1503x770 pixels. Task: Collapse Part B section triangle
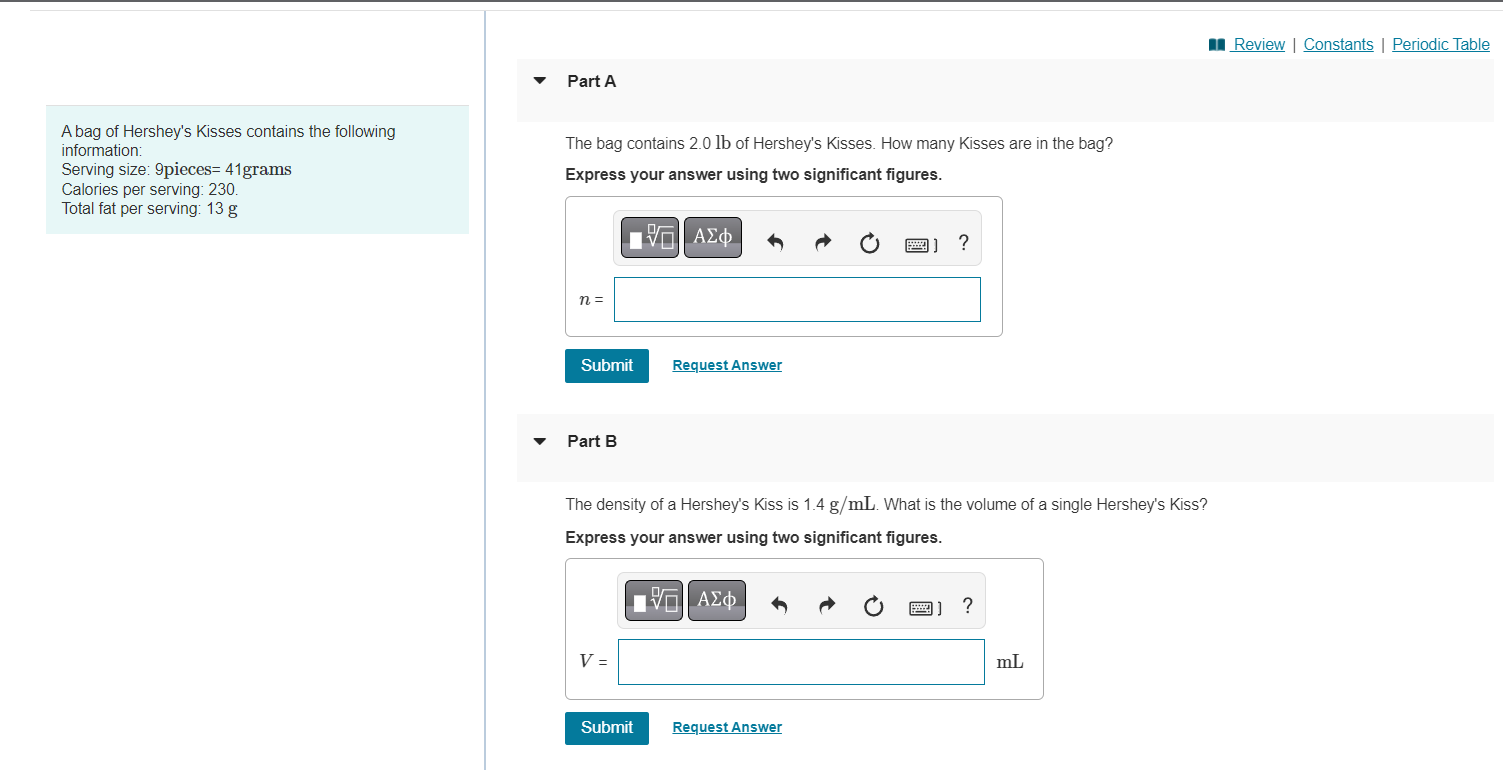(540, 441)
